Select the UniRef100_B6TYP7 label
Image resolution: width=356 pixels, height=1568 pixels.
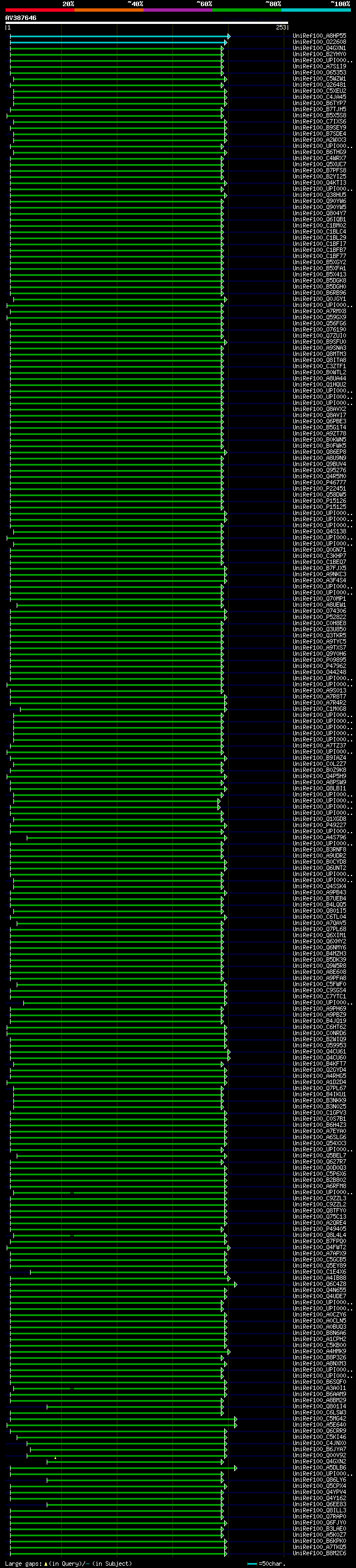coord(319,103)
